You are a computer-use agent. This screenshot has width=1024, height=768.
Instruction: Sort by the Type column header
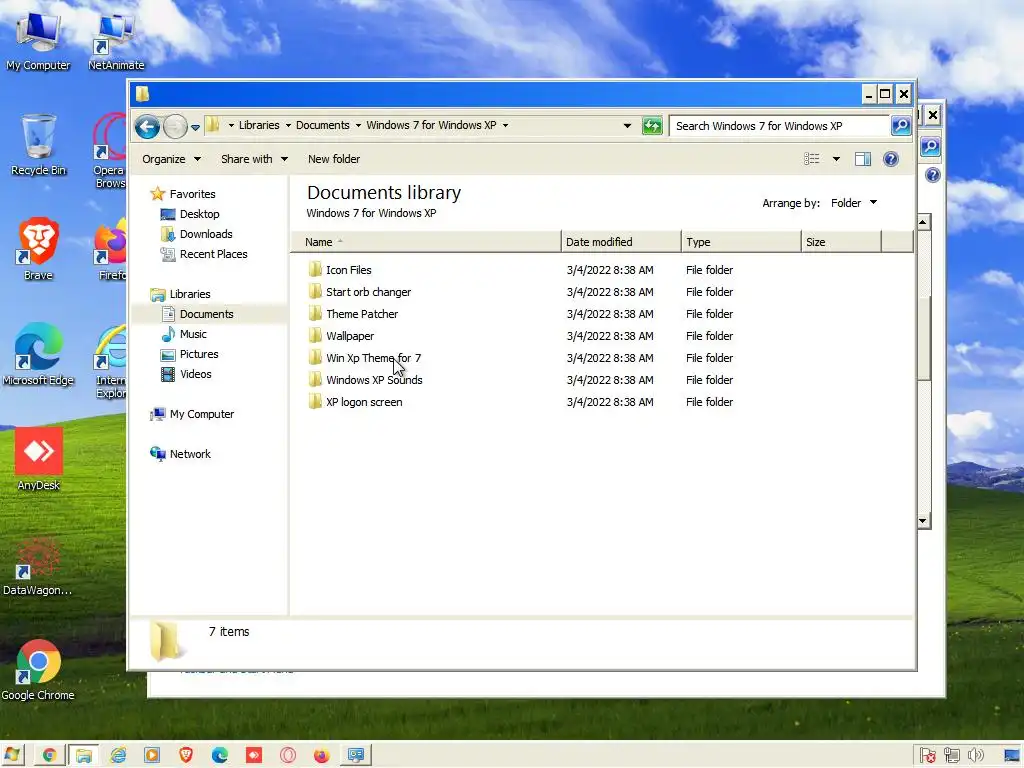coord(741,242)
